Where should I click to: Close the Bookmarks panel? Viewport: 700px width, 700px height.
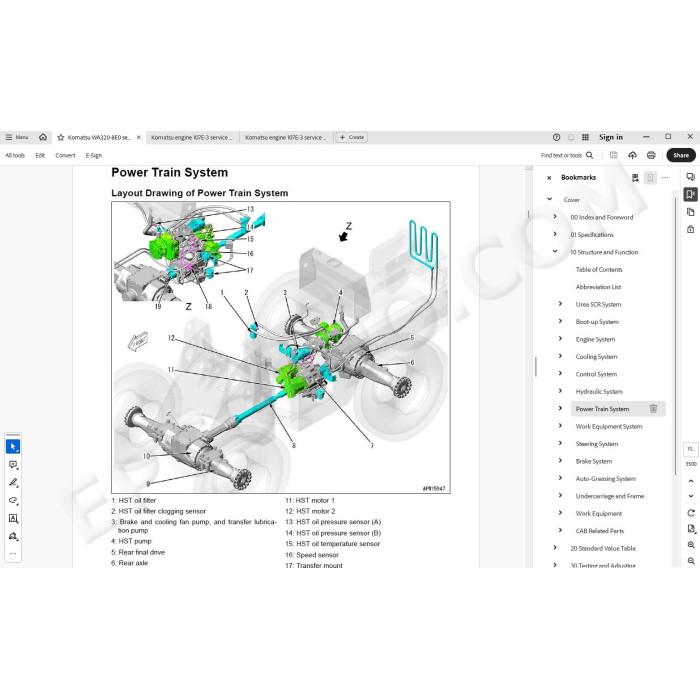coord(549,178)
